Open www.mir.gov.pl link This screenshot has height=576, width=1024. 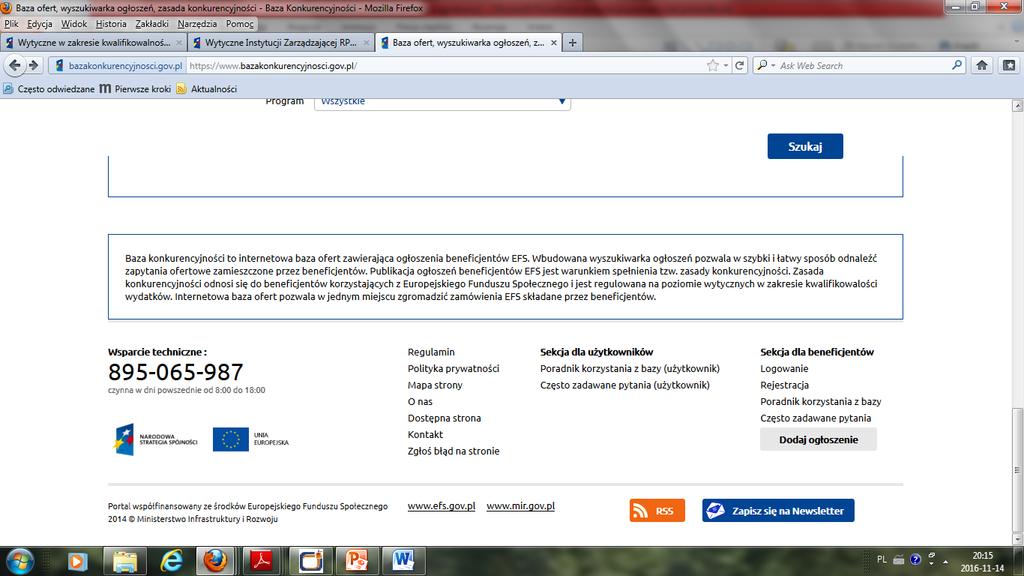click(x=520, y=506)
